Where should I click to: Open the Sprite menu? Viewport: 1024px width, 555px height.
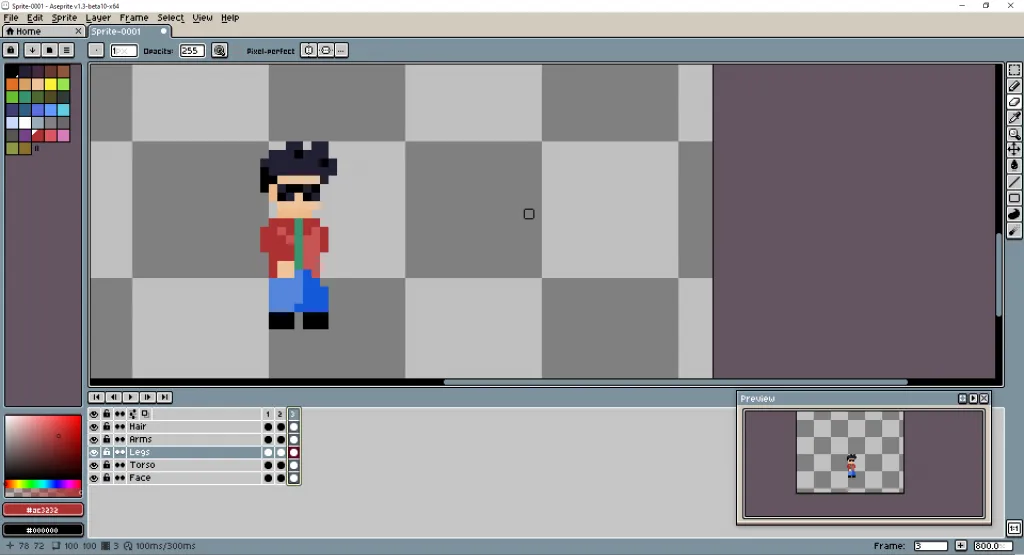click(64, 18)
